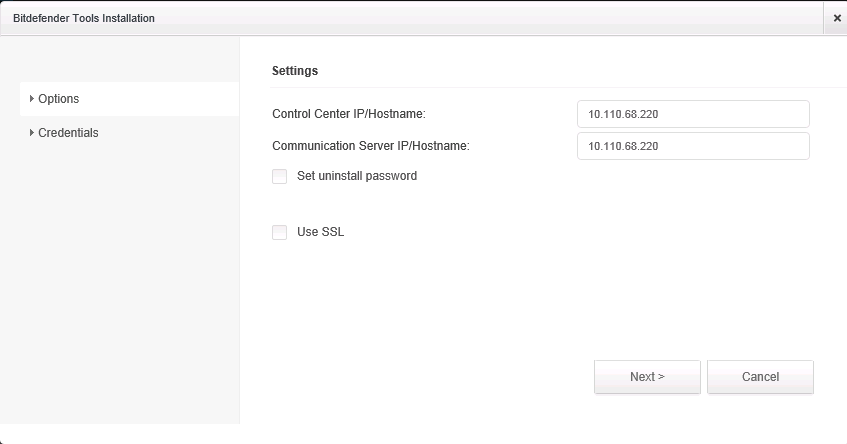Expand the Options arrow in sidebar

pyautogui.click(x=32, y=99)
